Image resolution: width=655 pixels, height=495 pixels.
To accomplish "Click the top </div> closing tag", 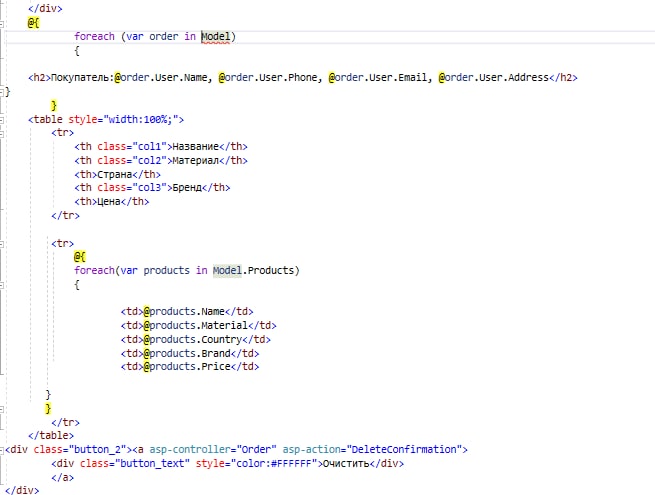I will pyautogui.click(x=45, y=8).
